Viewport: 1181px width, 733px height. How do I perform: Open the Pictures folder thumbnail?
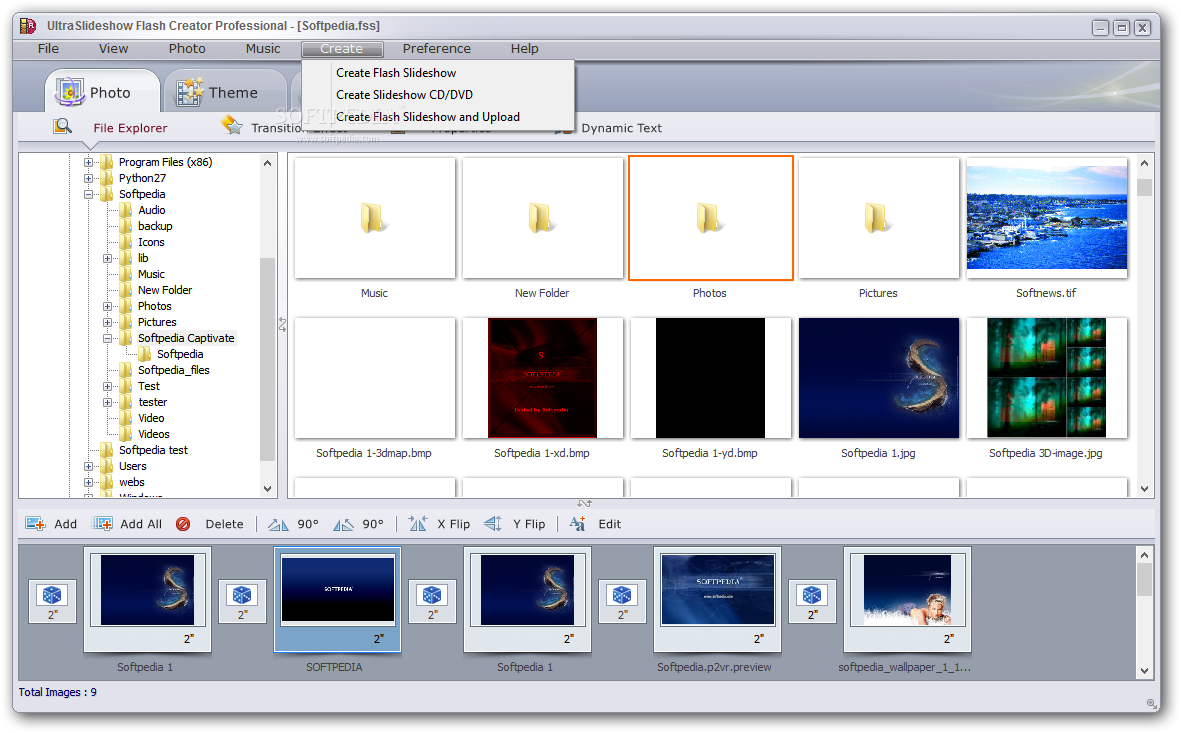click(x=878, y=218)
